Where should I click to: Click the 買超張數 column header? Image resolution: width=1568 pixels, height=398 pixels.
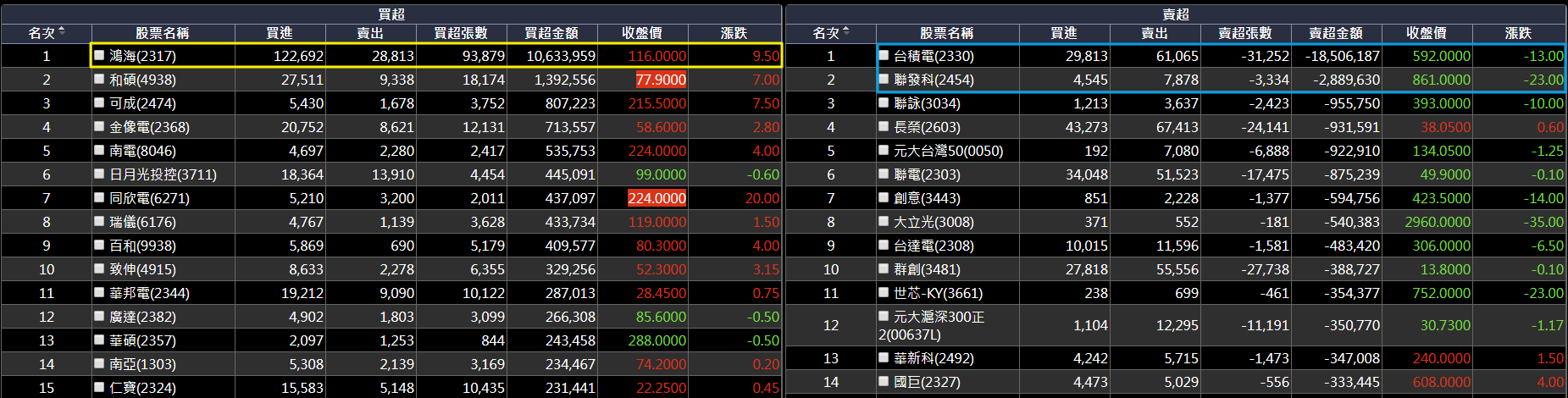pyautogui.click(x=461, y=33)
